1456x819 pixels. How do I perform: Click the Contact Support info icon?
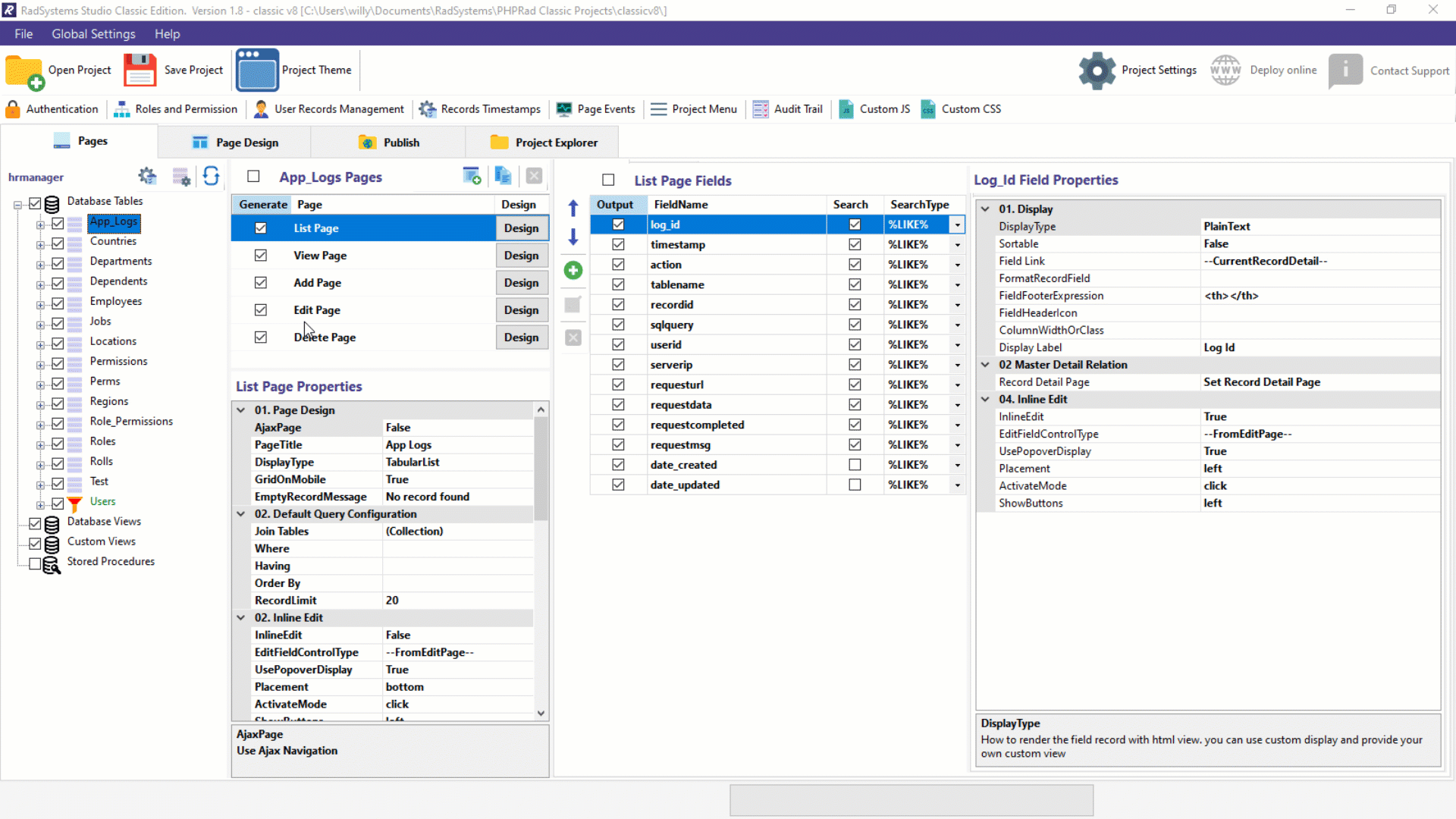click(1346, 71)
